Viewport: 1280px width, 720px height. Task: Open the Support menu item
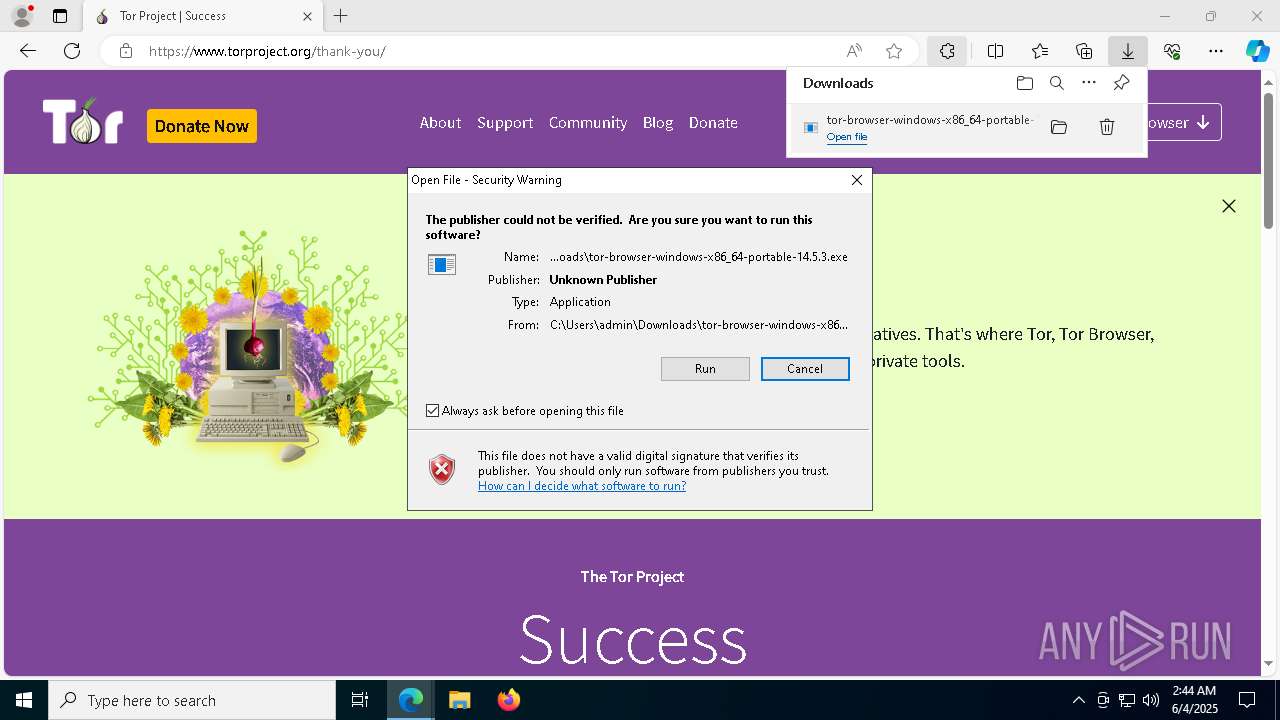click(x=505, y=122)
